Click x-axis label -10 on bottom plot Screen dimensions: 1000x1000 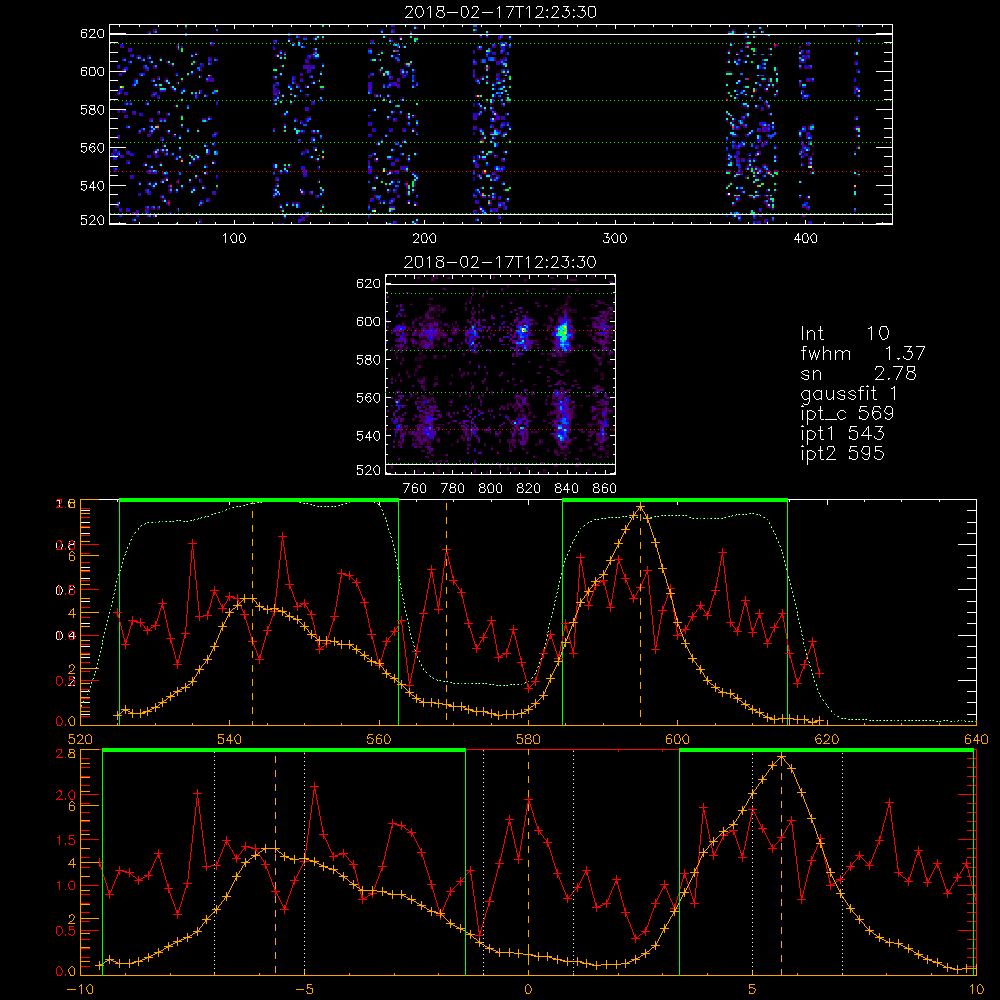click(x=80, y=990)
